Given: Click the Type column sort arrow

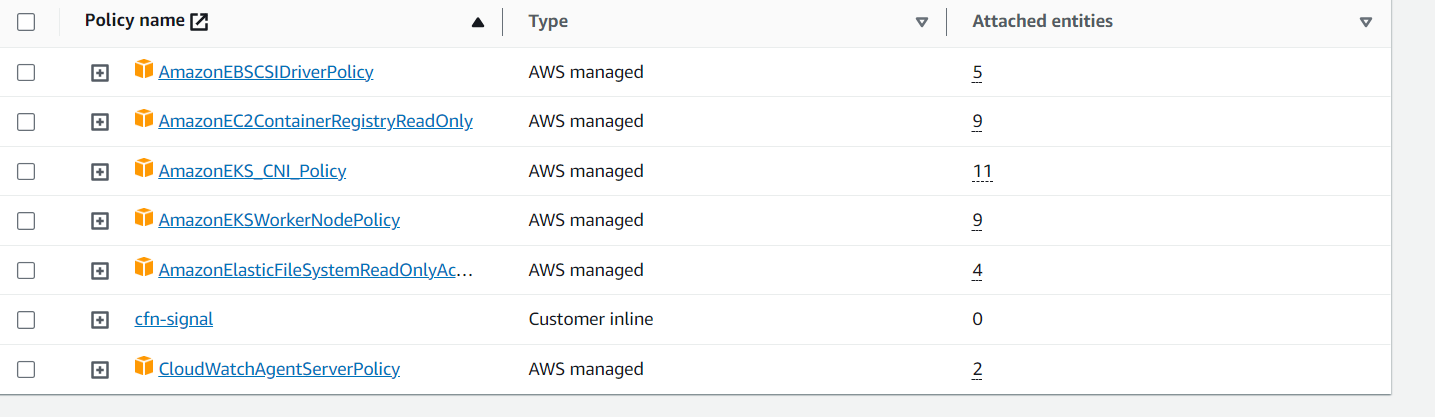Looking at the screenshot, I should (x=922, y=22).
